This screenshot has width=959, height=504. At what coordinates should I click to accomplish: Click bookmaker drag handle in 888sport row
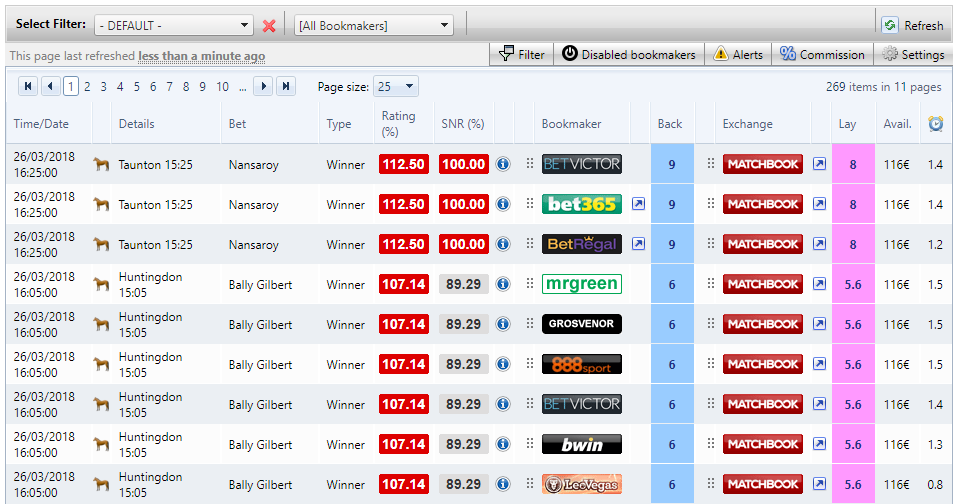[530, 363]
